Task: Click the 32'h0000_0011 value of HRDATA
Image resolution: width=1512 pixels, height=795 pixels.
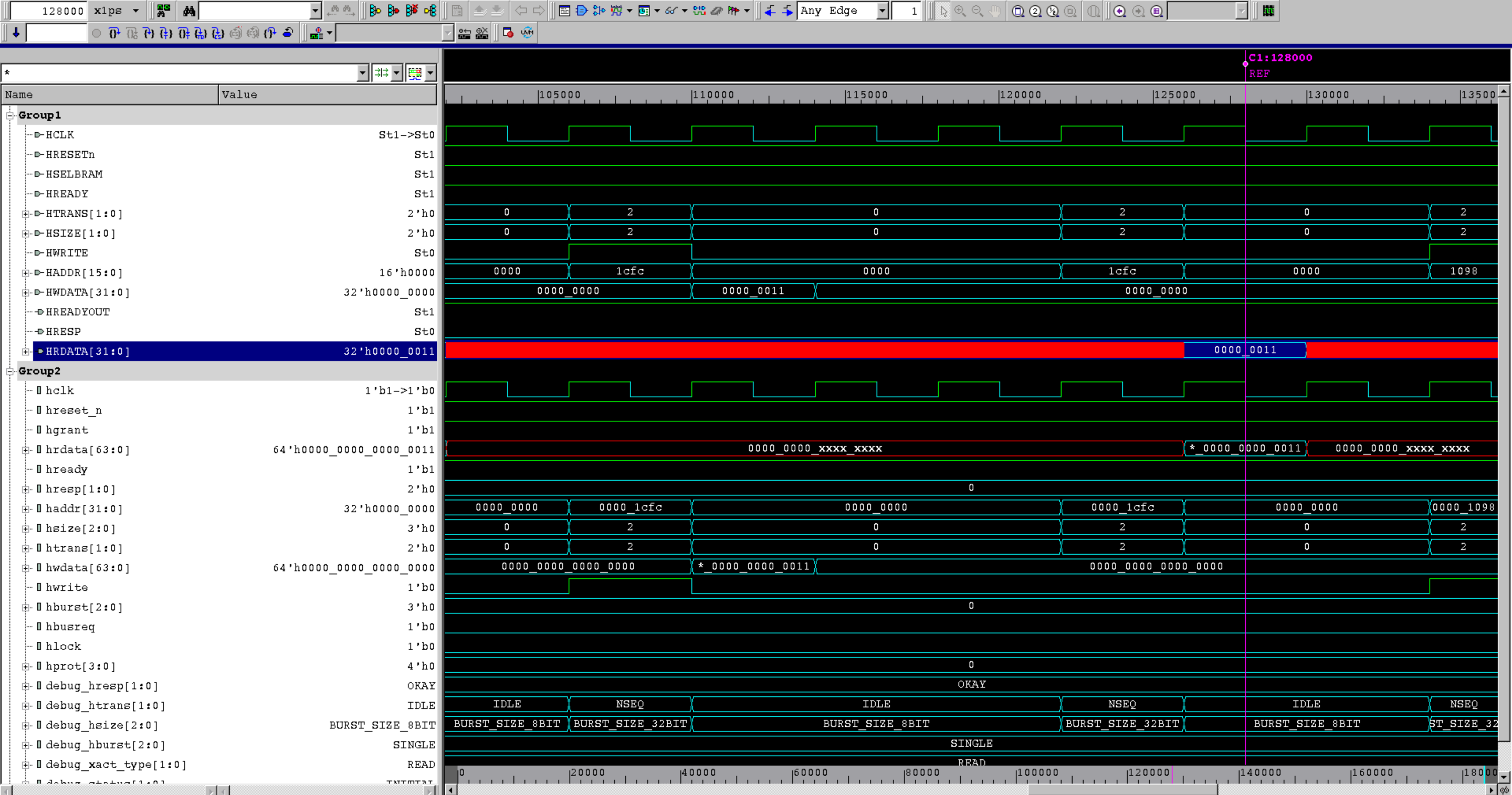Action: [x=389, y=352]
